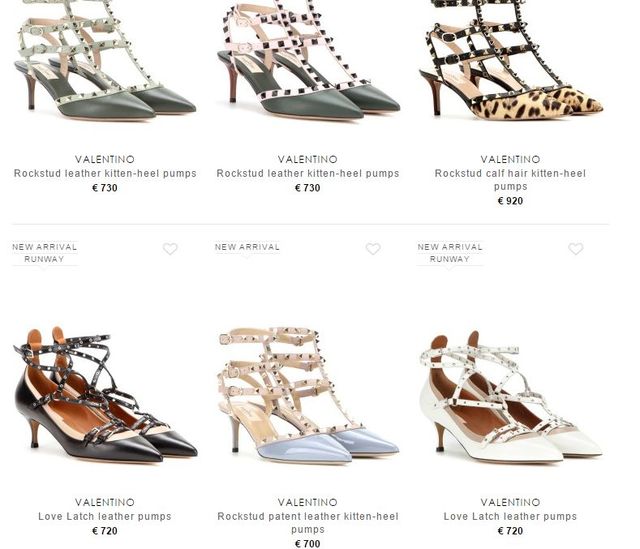Click the Valentino brand name above the € 920 pumps
This screenshot has width=640, height=549.
(x=510, y=159)
